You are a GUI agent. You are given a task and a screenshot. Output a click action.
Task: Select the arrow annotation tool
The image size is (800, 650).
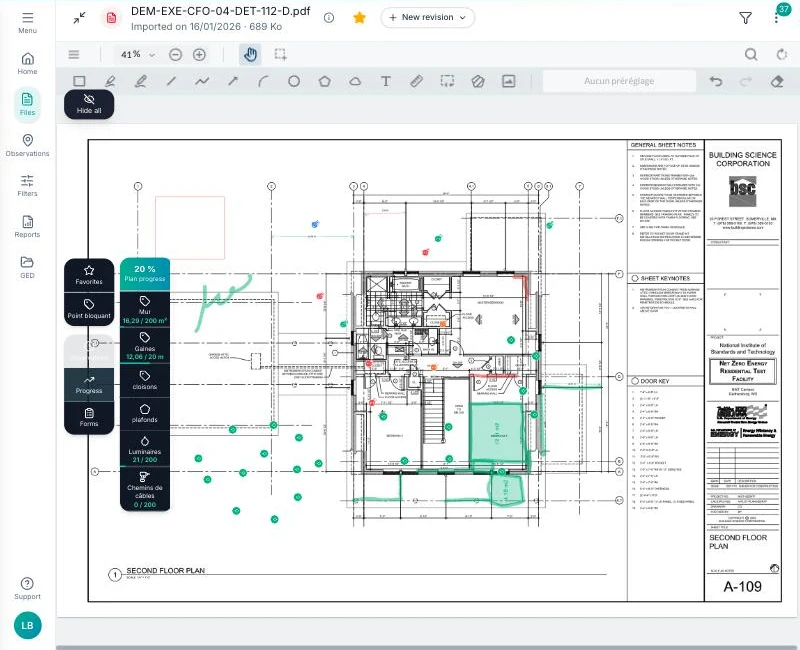click(x=233, y=81)
